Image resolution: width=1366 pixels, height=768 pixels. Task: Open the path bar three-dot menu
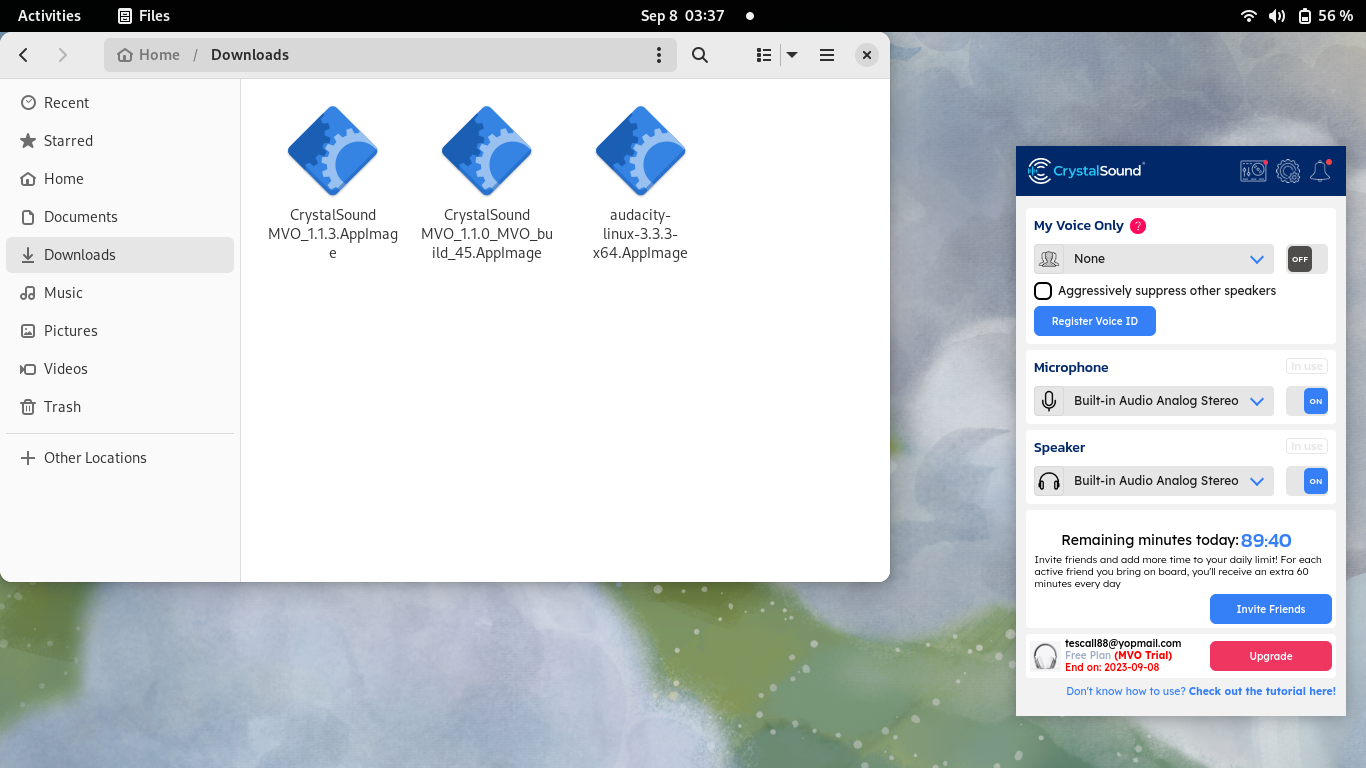click(658, 55)
